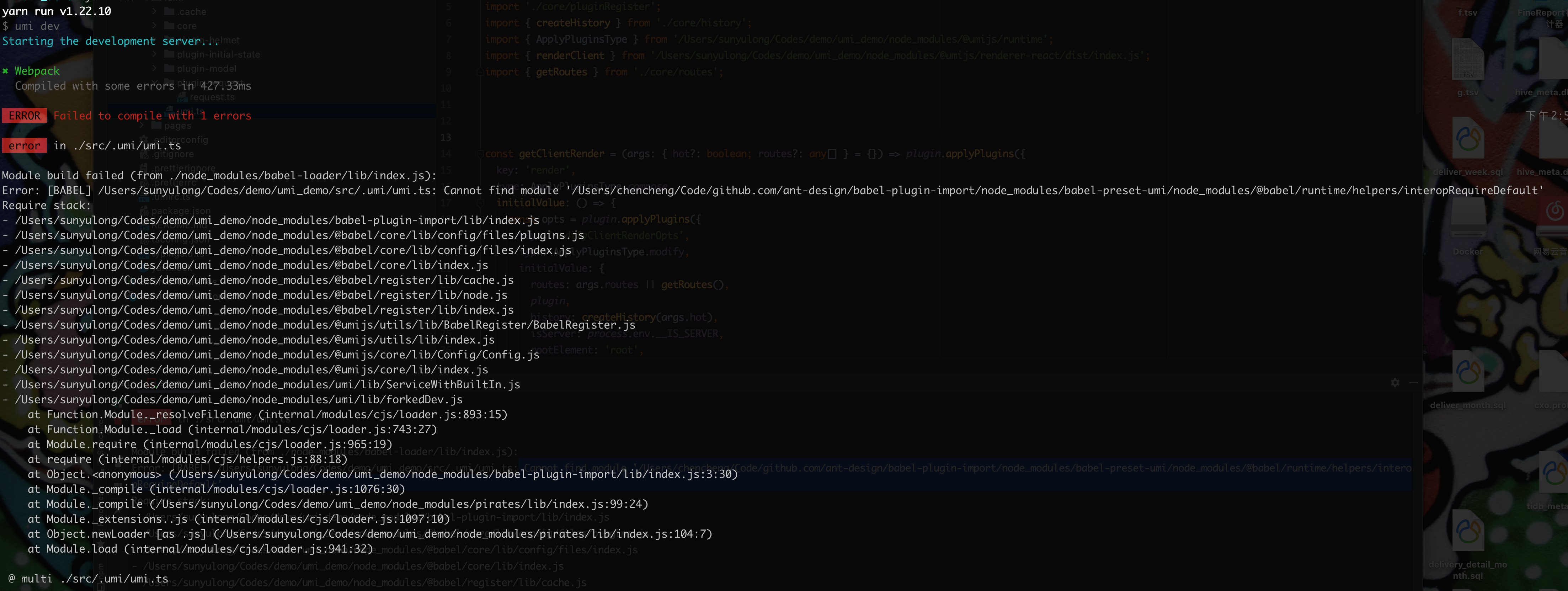Expand the plugin-model folder in the IDE tree
This screenshot has width=1568, height=591.
[155, 69]
